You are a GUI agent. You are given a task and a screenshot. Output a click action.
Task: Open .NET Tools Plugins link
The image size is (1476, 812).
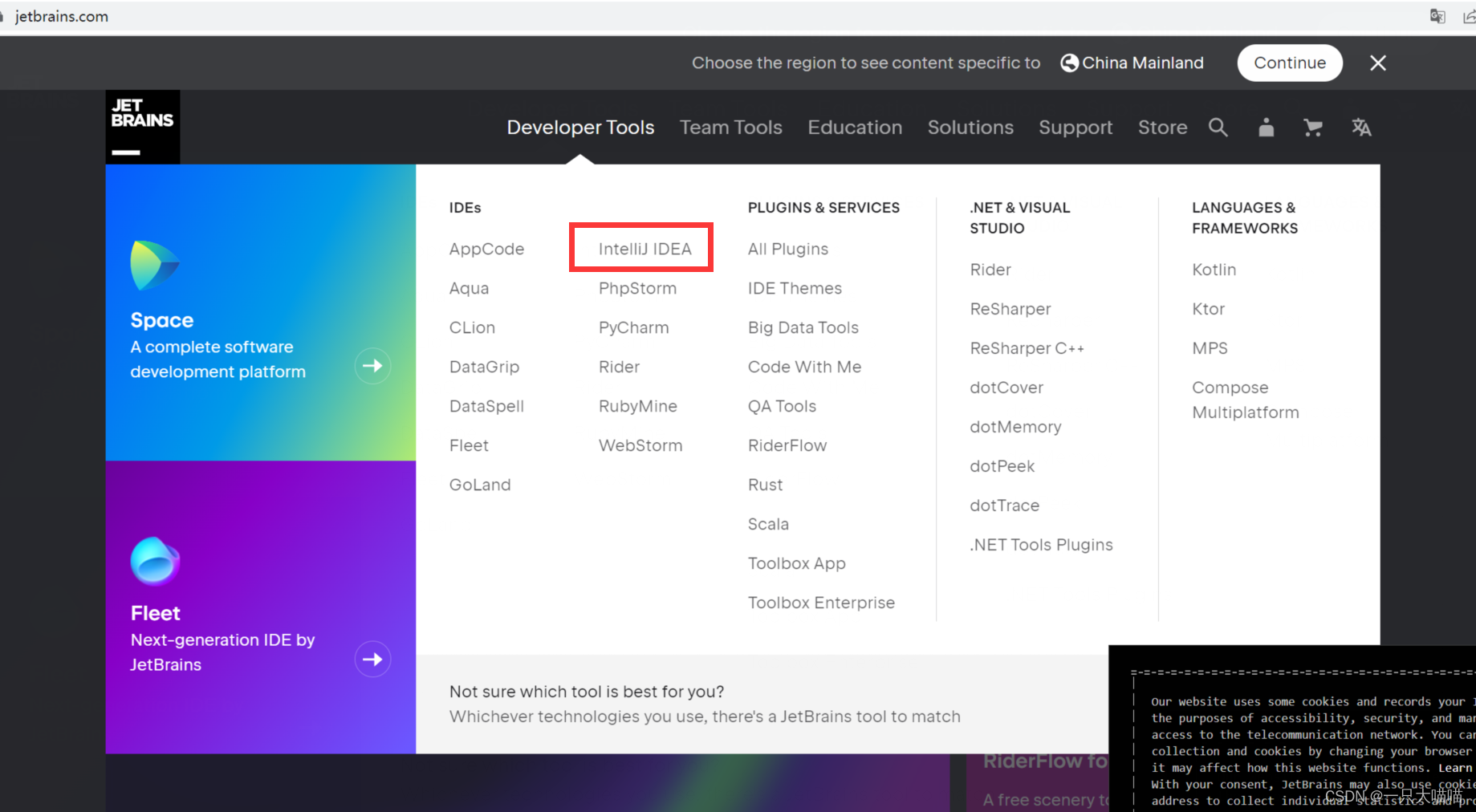[1041, 545]
